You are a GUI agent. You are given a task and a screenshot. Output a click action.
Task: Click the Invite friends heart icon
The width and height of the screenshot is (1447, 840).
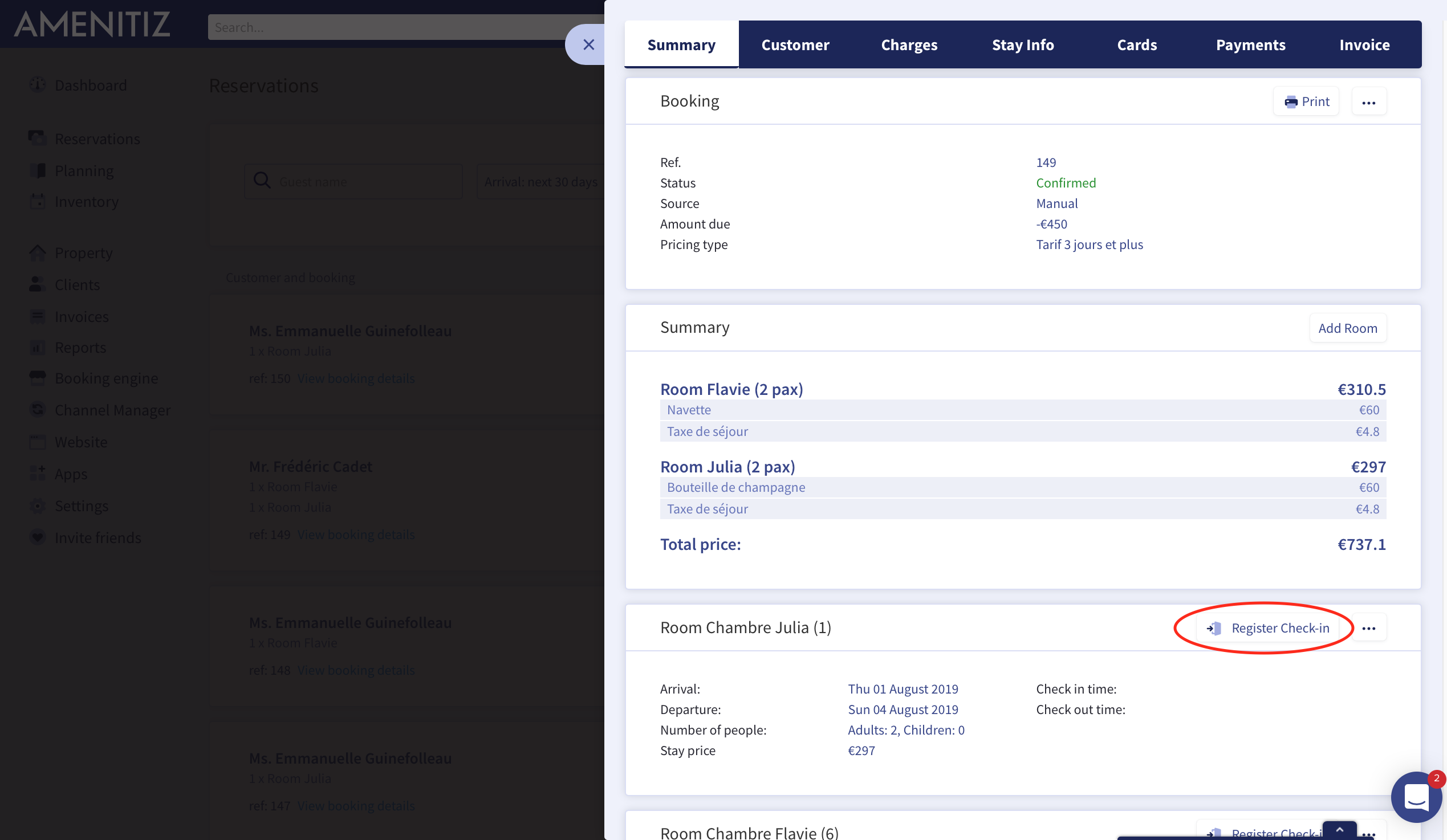coord(37,537)
